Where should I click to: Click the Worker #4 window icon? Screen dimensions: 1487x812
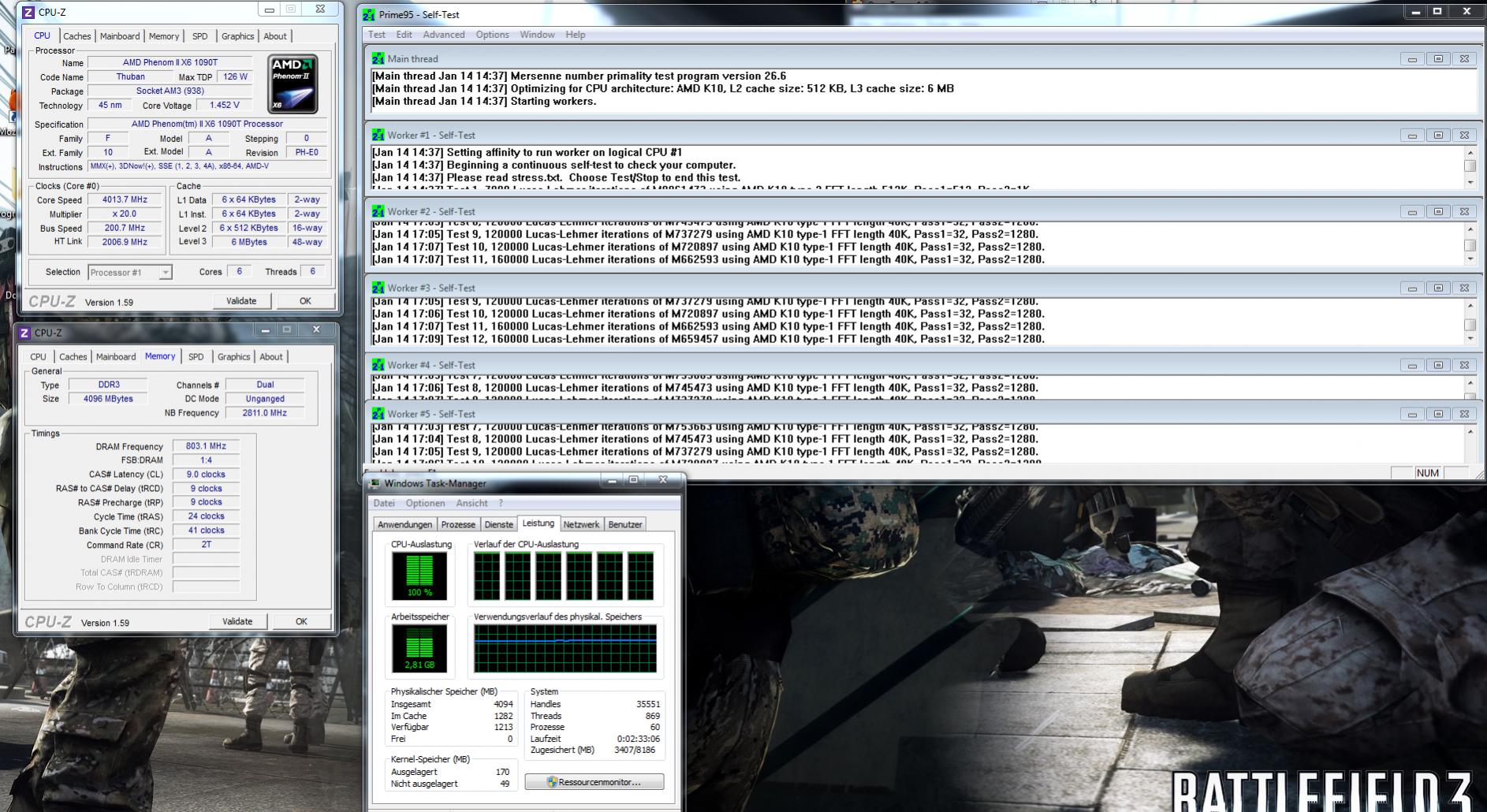[x=378, y=365]
